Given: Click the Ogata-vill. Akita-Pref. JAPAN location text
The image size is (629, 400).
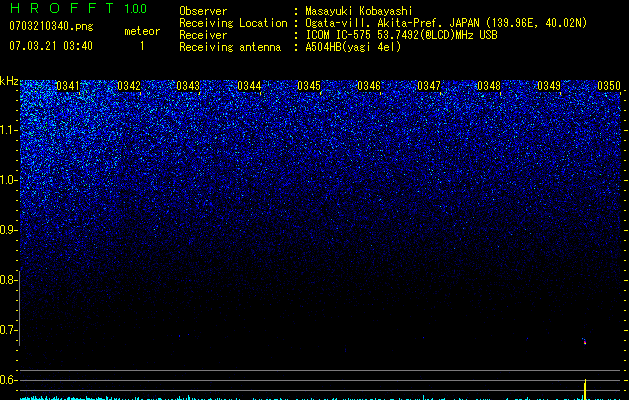Looking at the screenshot, I should 392,23.
